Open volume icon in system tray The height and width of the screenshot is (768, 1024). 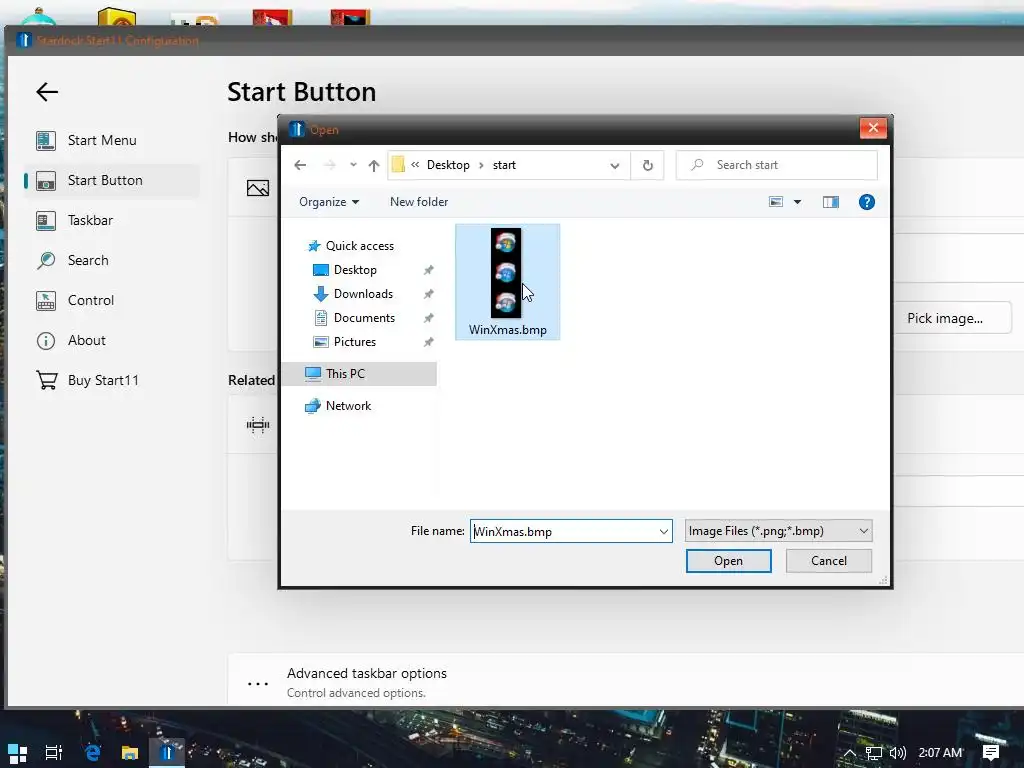(x=898, y=753)
